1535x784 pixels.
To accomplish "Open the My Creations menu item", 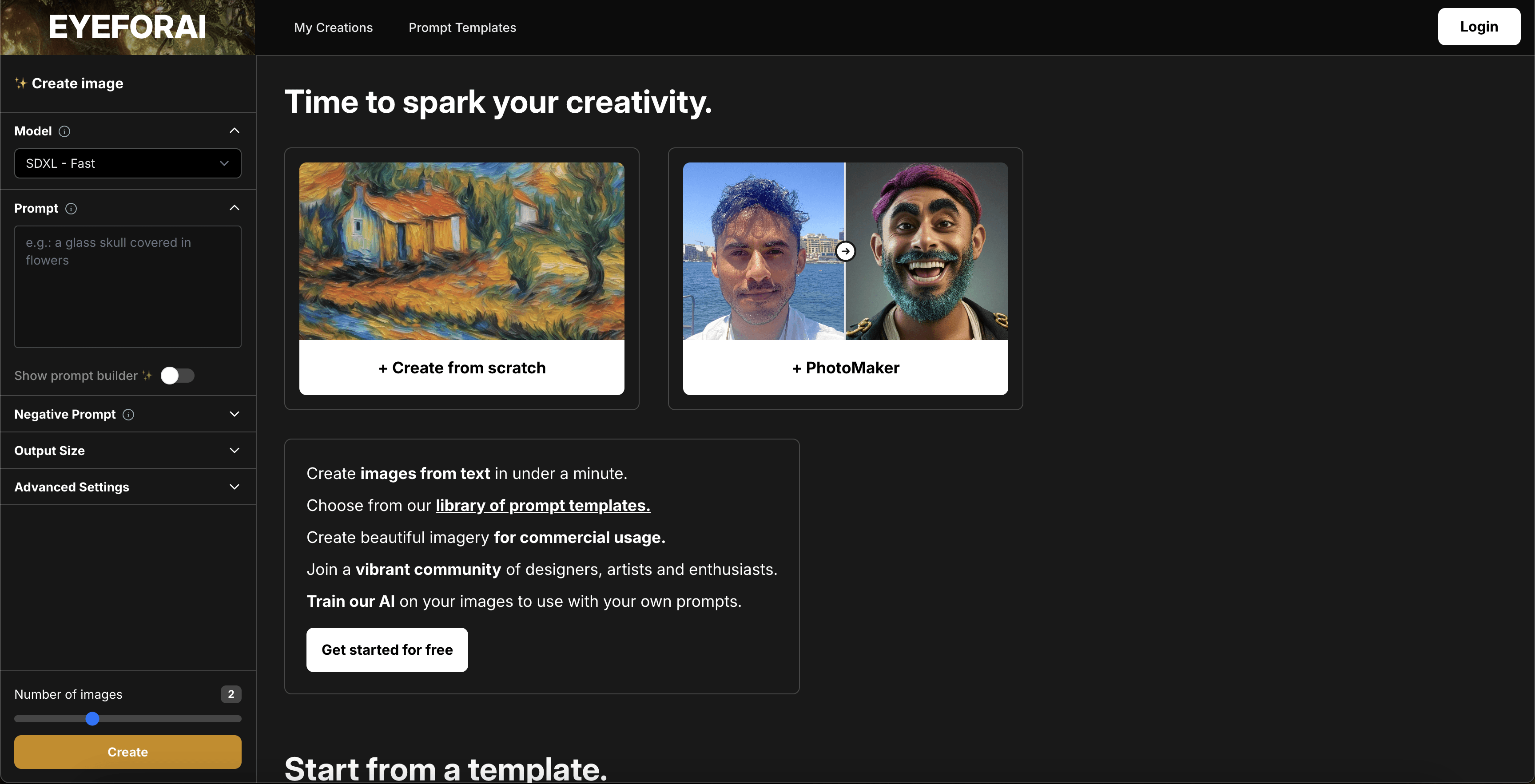I will pyautogui.click(x=333, y=28).
